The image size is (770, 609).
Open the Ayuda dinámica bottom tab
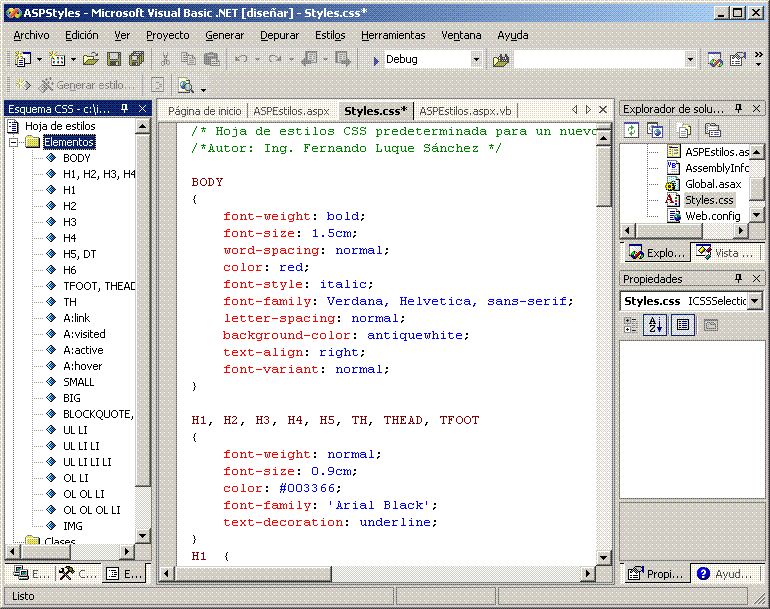725,574
